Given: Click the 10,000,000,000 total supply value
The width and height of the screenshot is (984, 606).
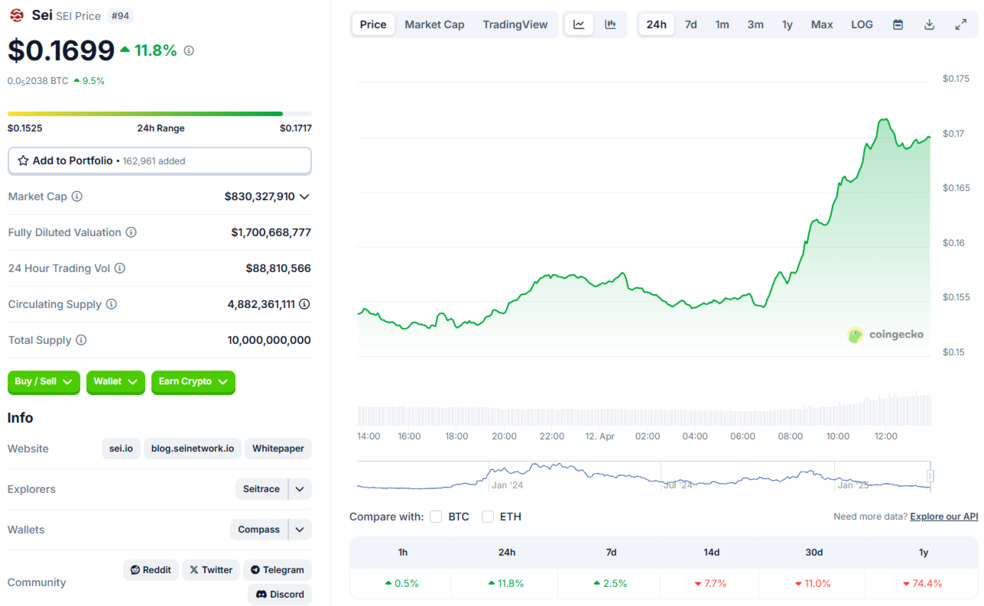Looking at the screenshot, I should [269, 339].
